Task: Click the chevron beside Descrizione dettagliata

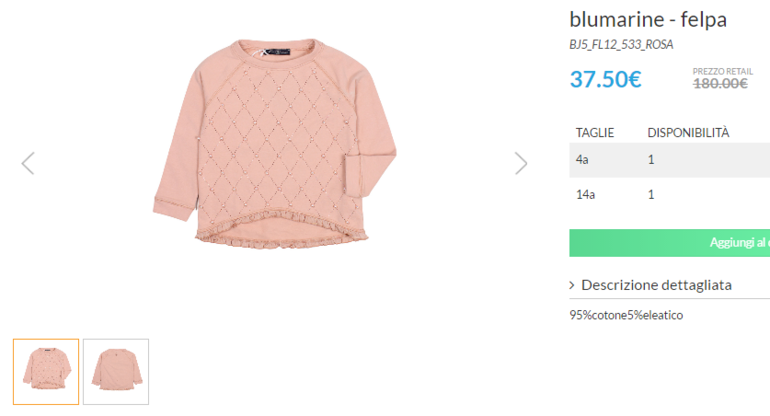Action: 573,286
